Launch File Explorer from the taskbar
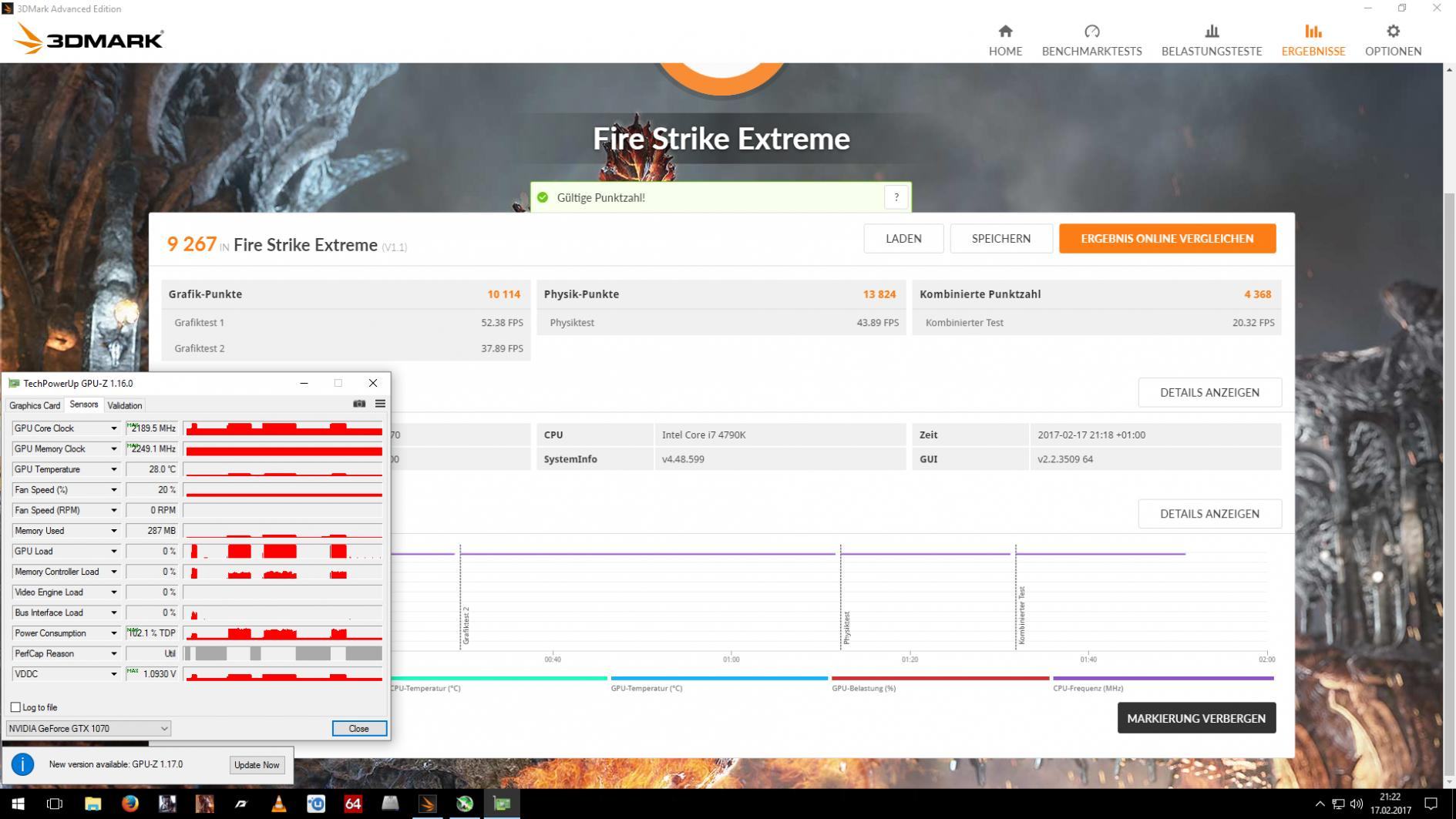This screenshot has height=819, width=1456. [92, 804]
